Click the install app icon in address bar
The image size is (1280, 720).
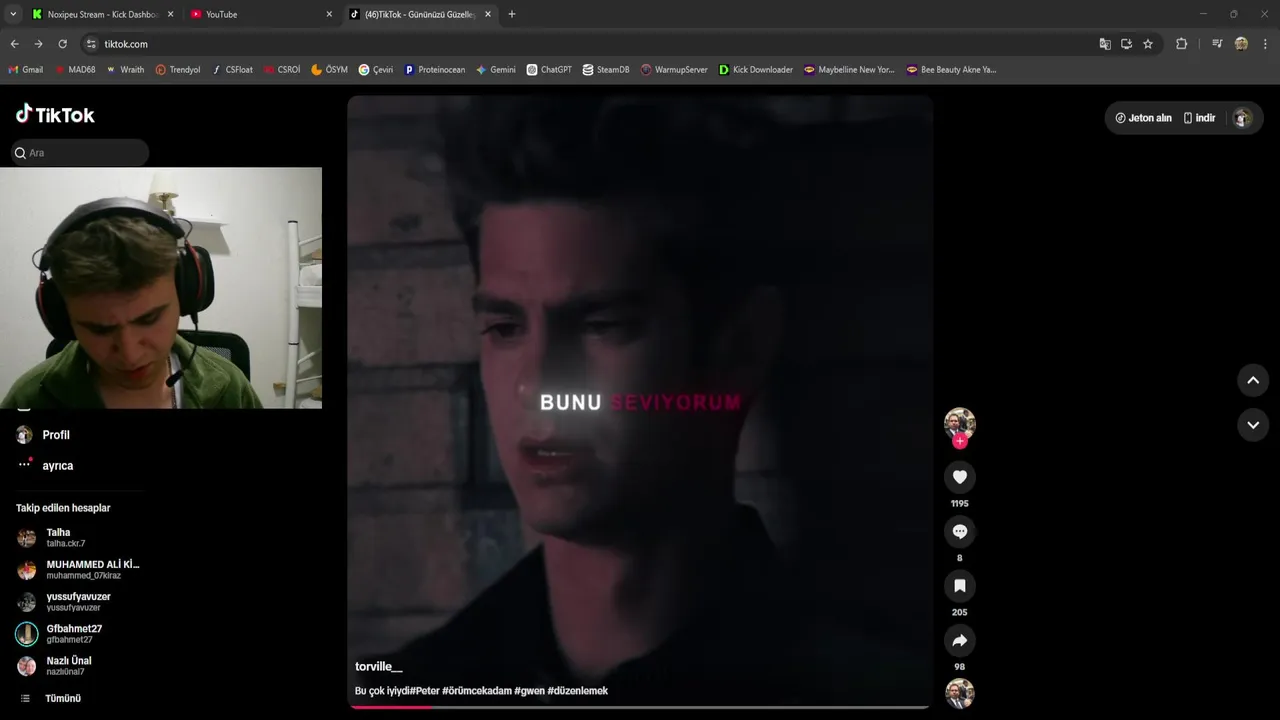click(1126, 44)
